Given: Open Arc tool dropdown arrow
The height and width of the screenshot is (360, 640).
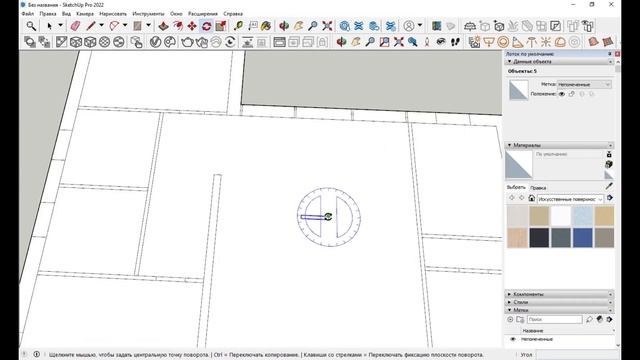Looking at the screenshot, I should pos(125,26).
